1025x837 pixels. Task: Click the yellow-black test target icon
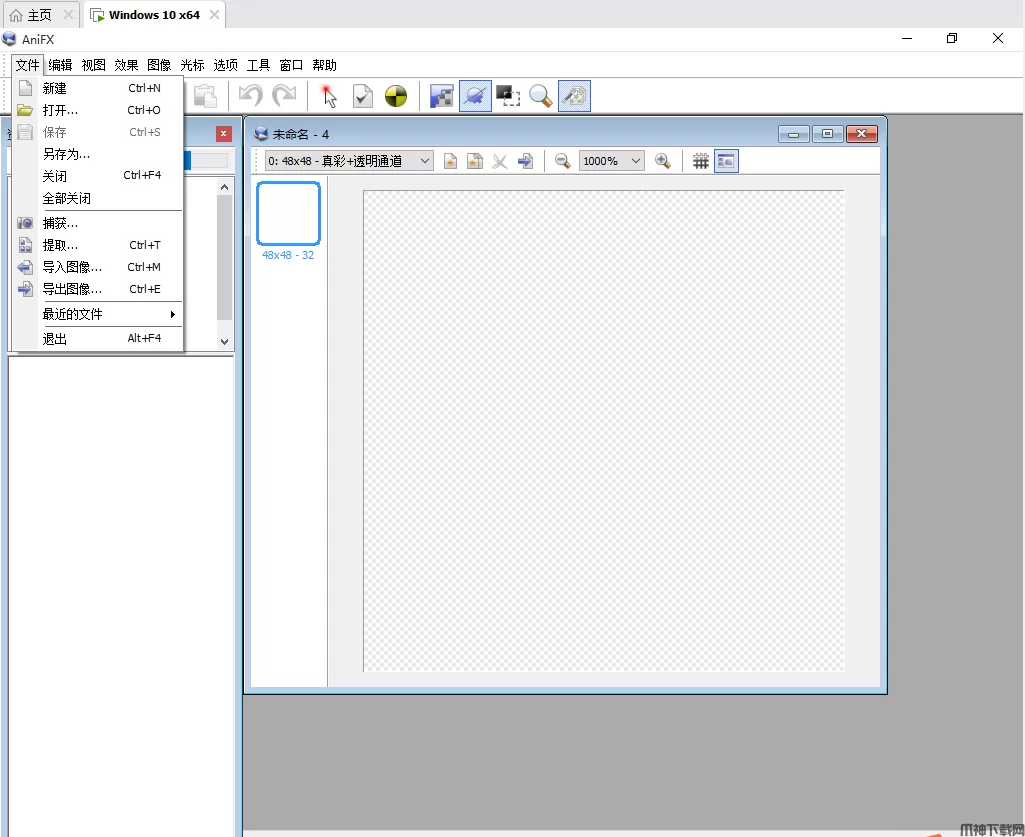pyautogui.click(x=396, y=96)
